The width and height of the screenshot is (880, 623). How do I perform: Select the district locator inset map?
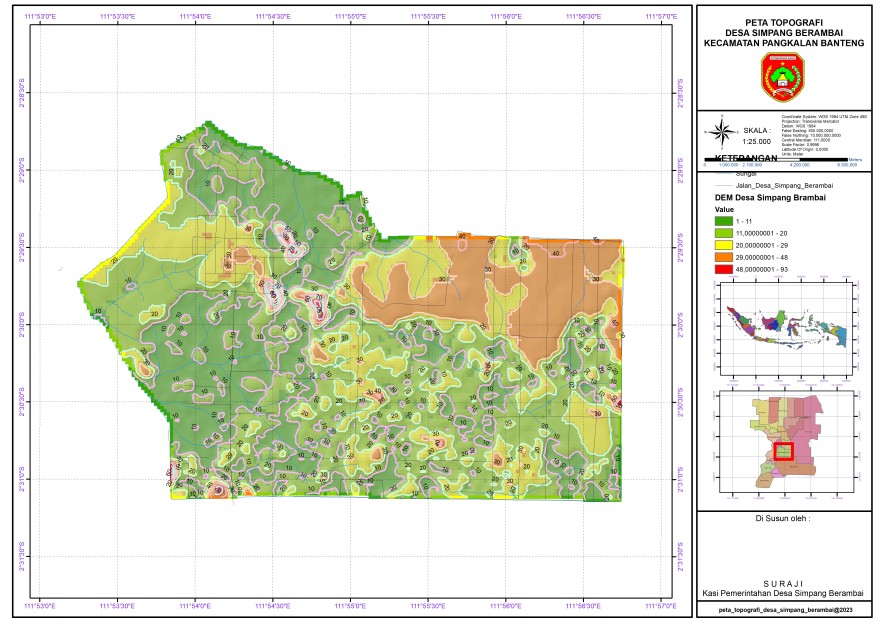pyautogui.click(x=784, y=443)
